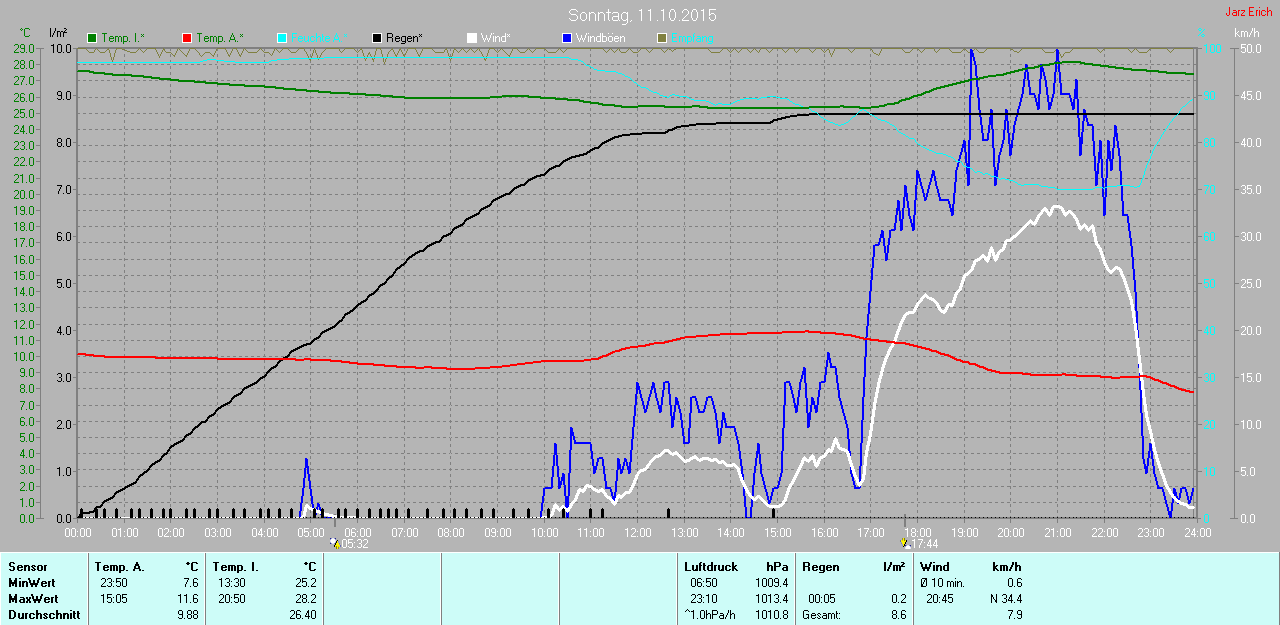Click the '05:32' sunrise time label
Viewport: 1280px width, 625px height.
[356, 544]
